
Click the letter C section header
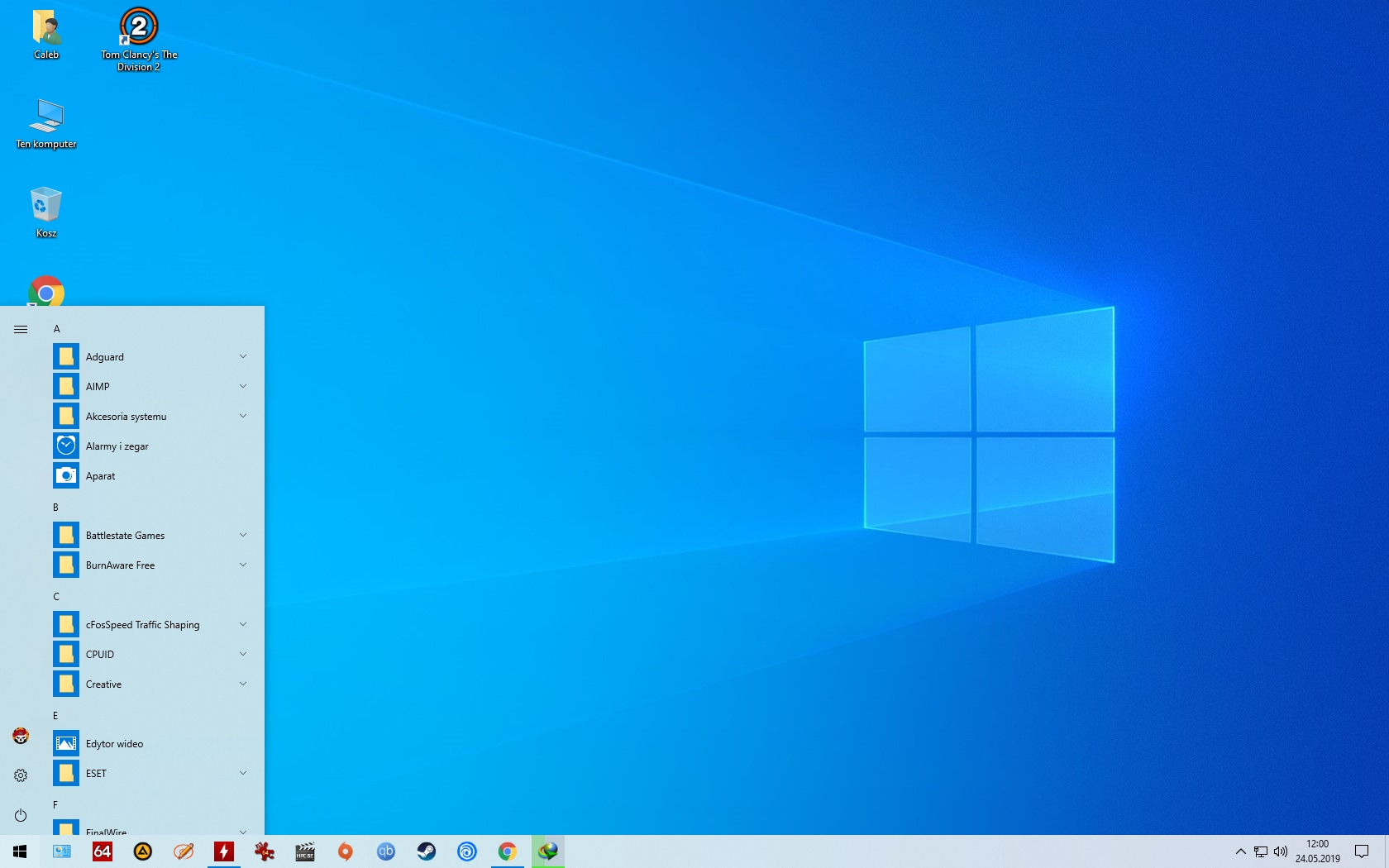[x=56, y=597]
